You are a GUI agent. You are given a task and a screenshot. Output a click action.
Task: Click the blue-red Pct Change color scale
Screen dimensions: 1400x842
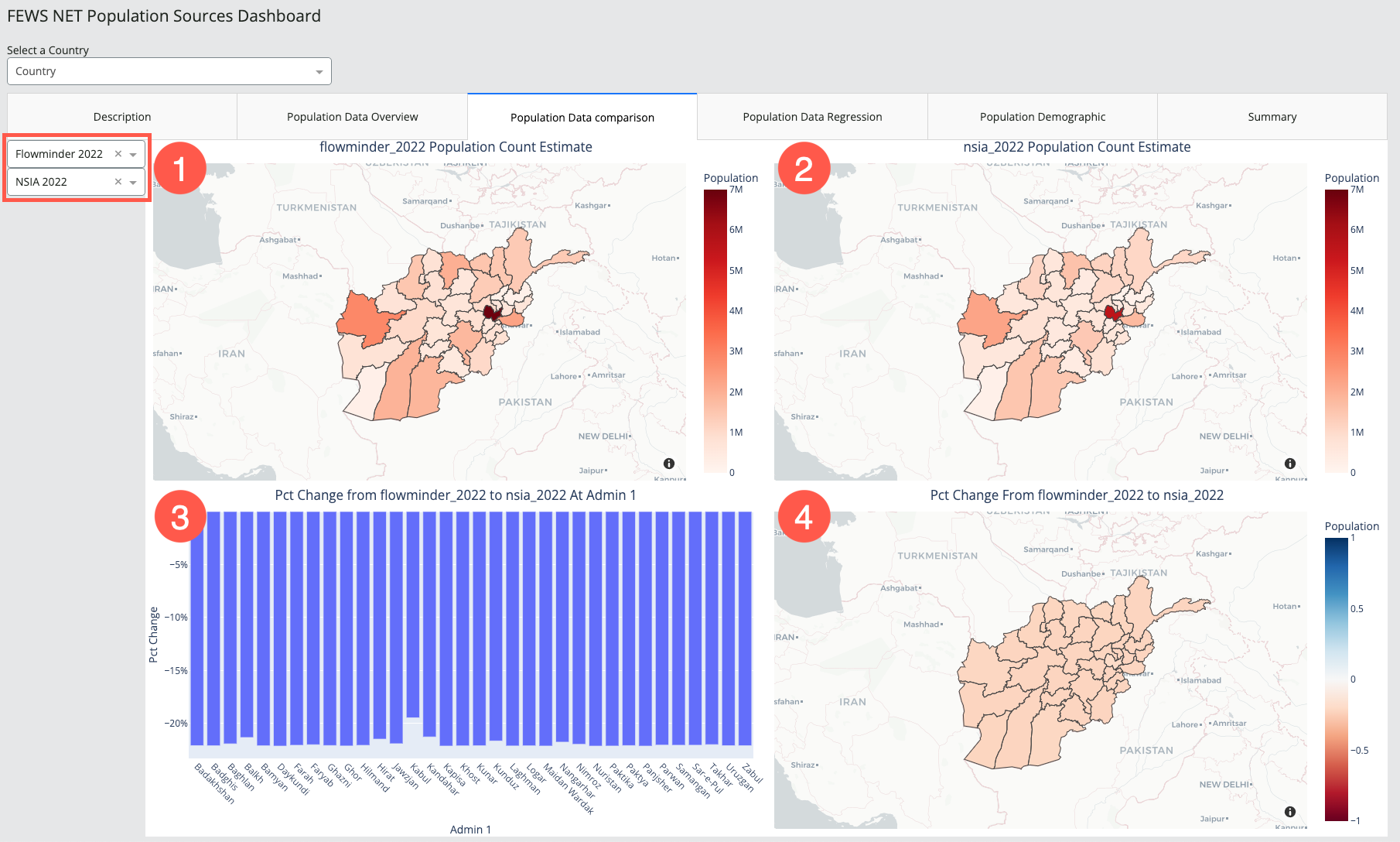pos(1336,679)
